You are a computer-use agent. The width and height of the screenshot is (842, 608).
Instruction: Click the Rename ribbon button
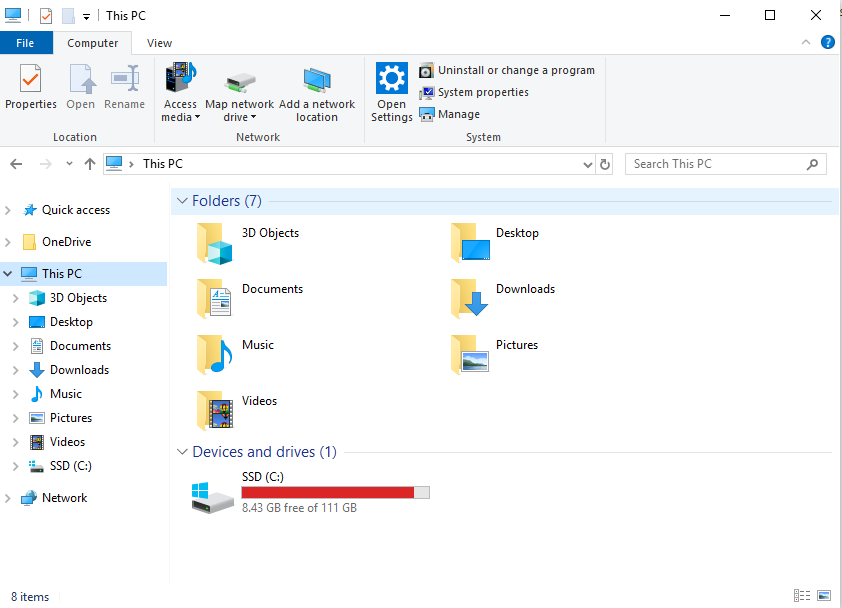(x=125, y=87)
